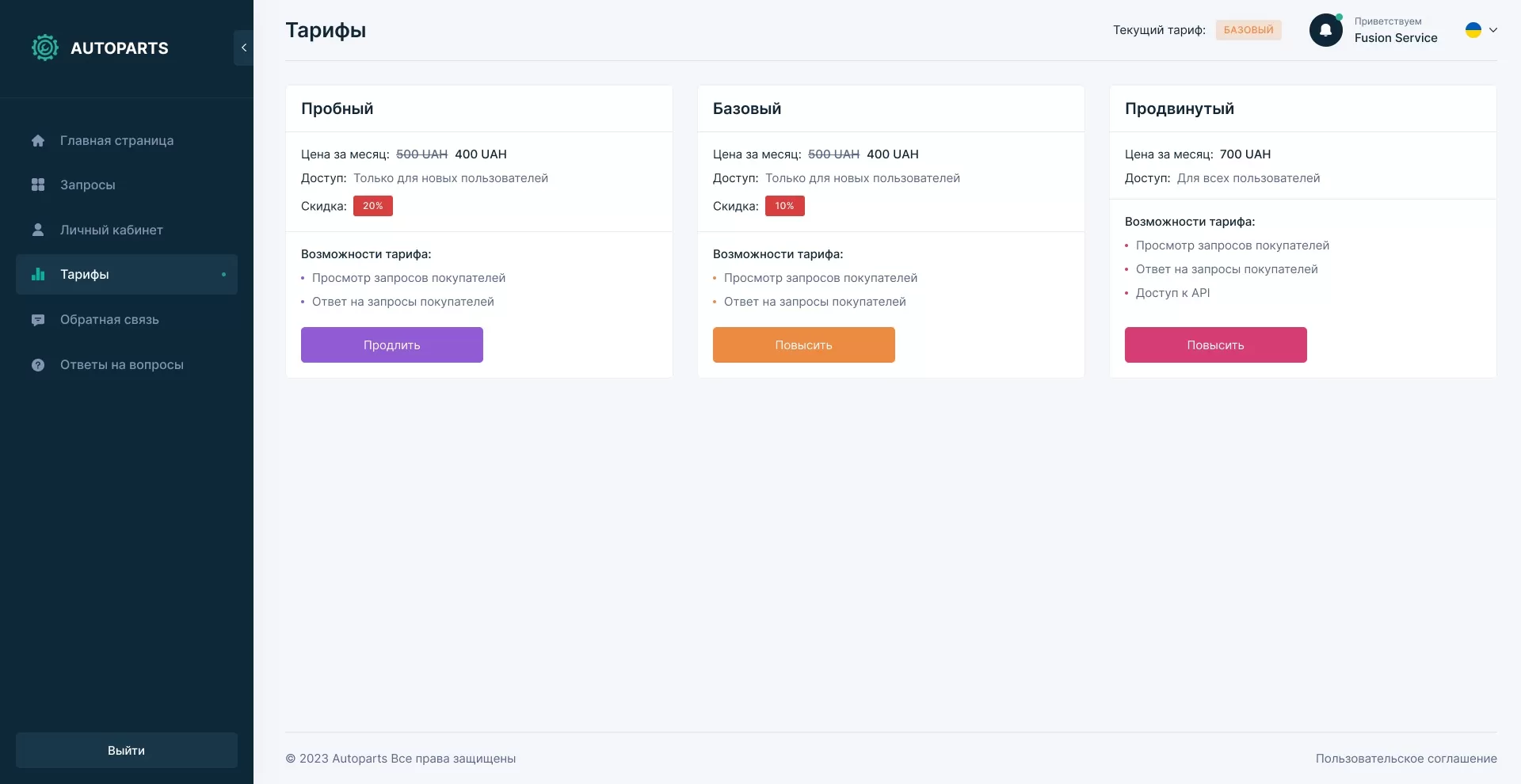Click the Fusion Service user name
The width and height of the screenshot is (1521, 784).
[x=1396, y=38]
